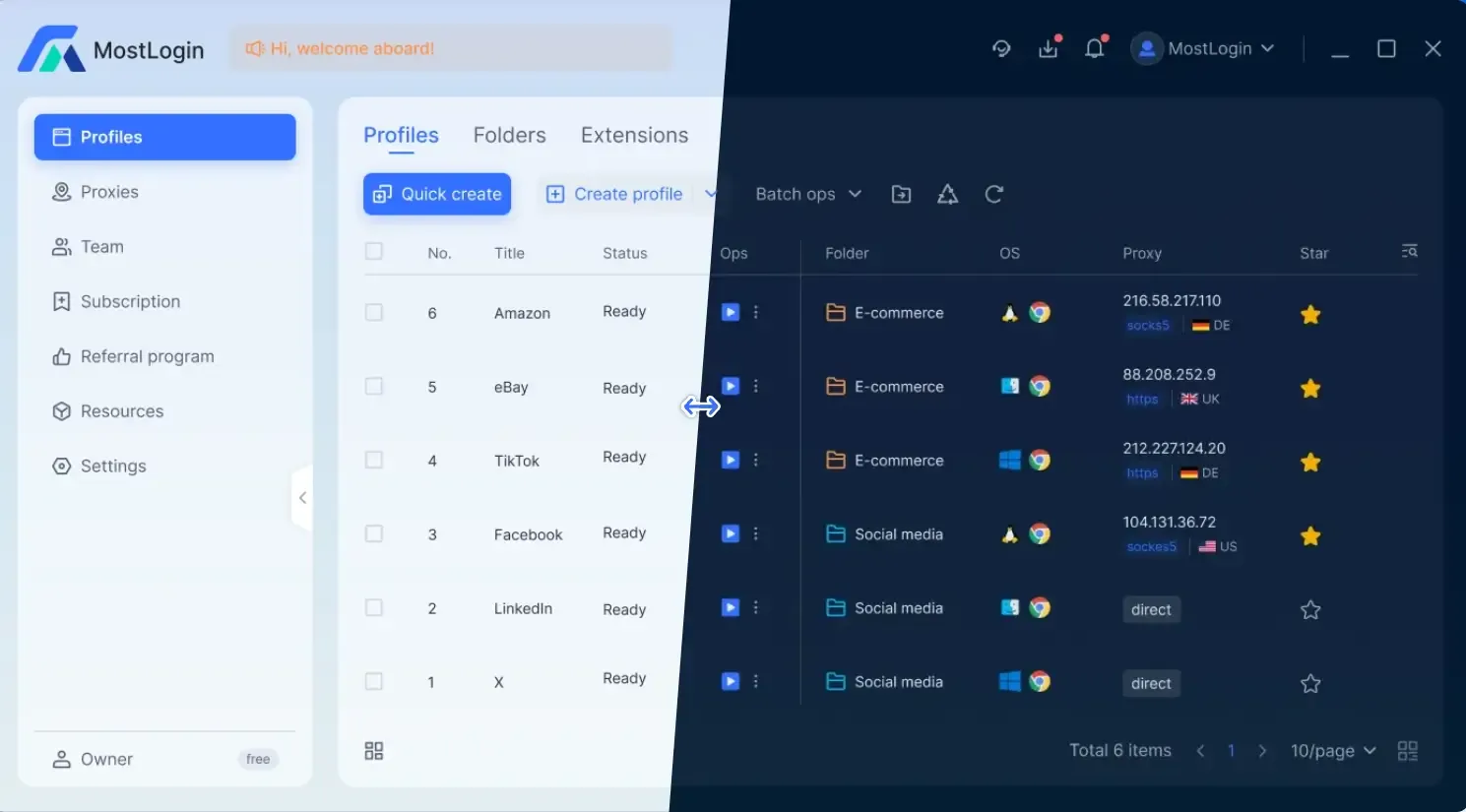Switch to the Folders tab
Viewport: 1466px width, 812px height.
(x=509, y=135)
